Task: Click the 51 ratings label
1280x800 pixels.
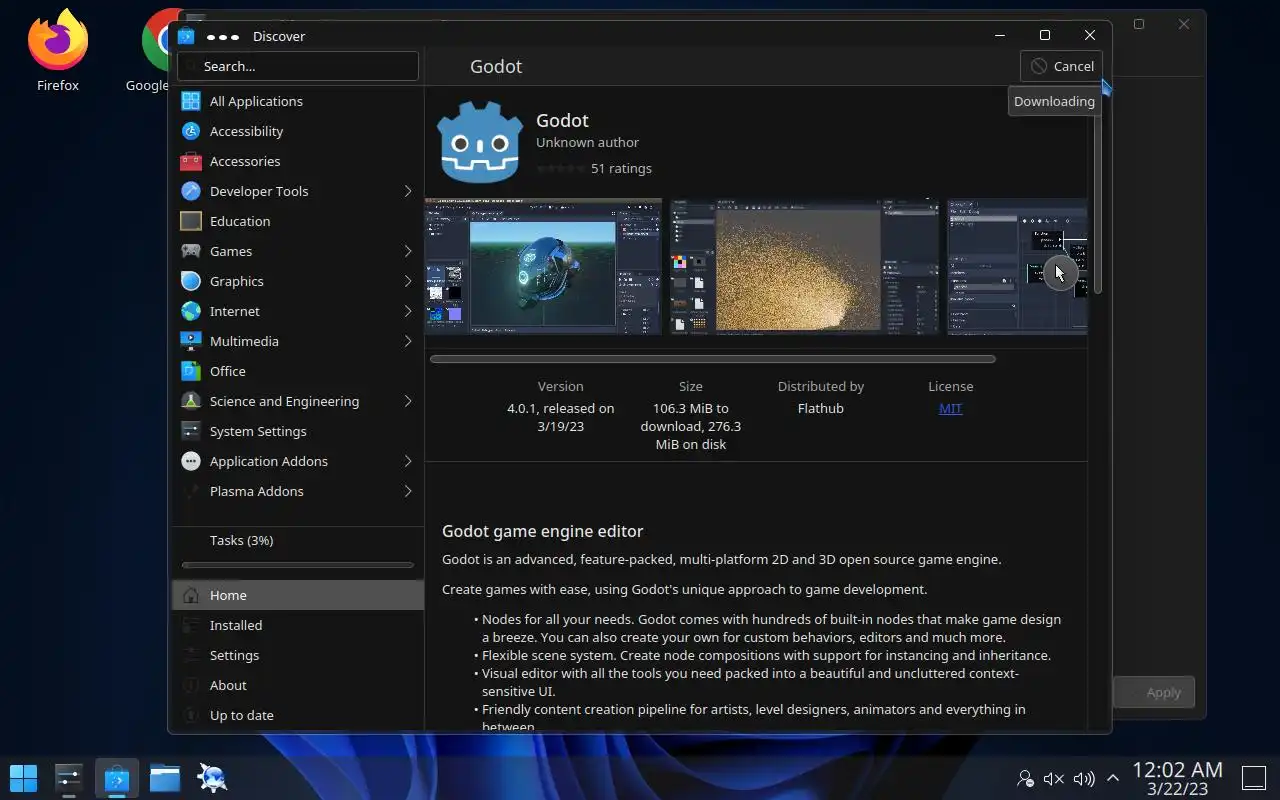Action: click(621, 168)
